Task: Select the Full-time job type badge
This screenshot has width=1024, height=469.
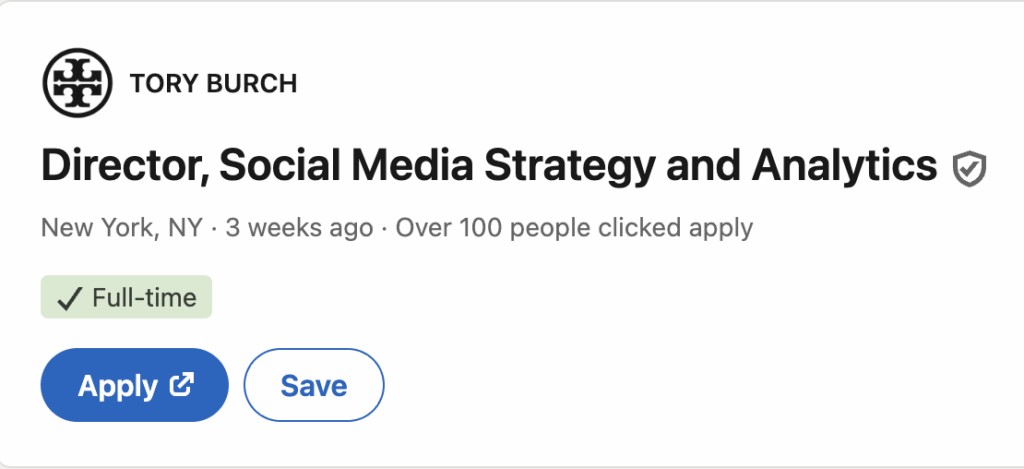Action: coord(126,297)
